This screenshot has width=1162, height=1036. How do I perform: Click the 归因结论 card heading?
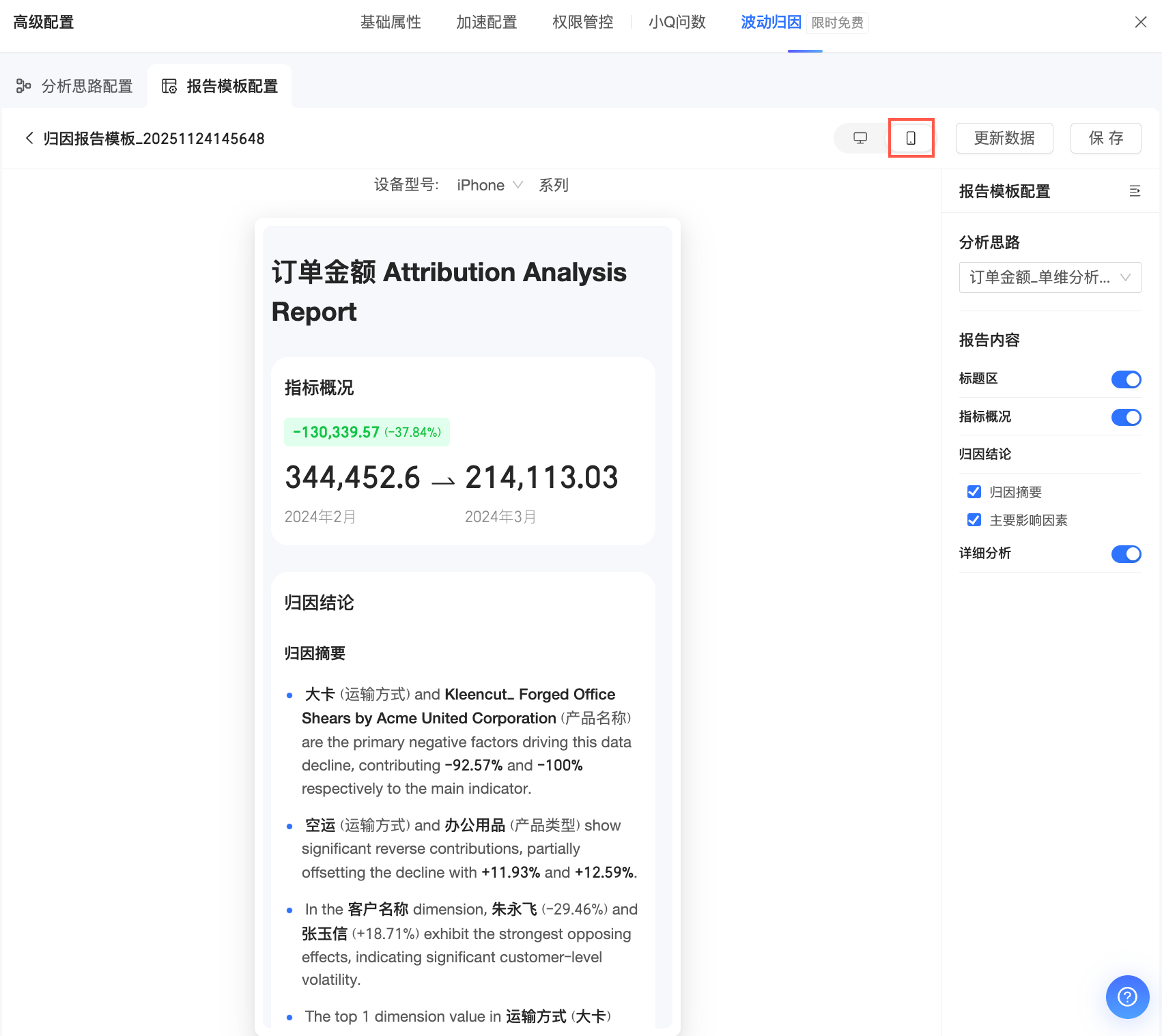tap(319, 603)
